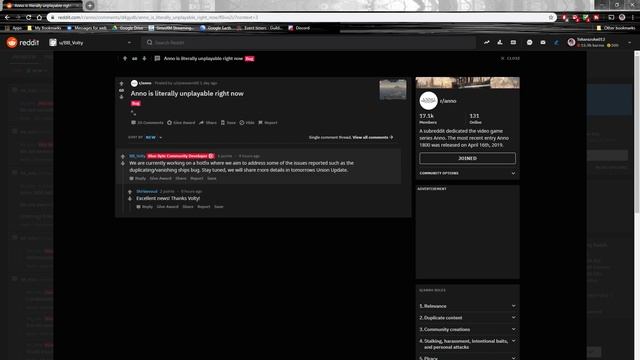The height and width of the screenshot is (360, 640).
Task: Downvote the post in the sticky top bar
Action: click(x=144, y=58)
